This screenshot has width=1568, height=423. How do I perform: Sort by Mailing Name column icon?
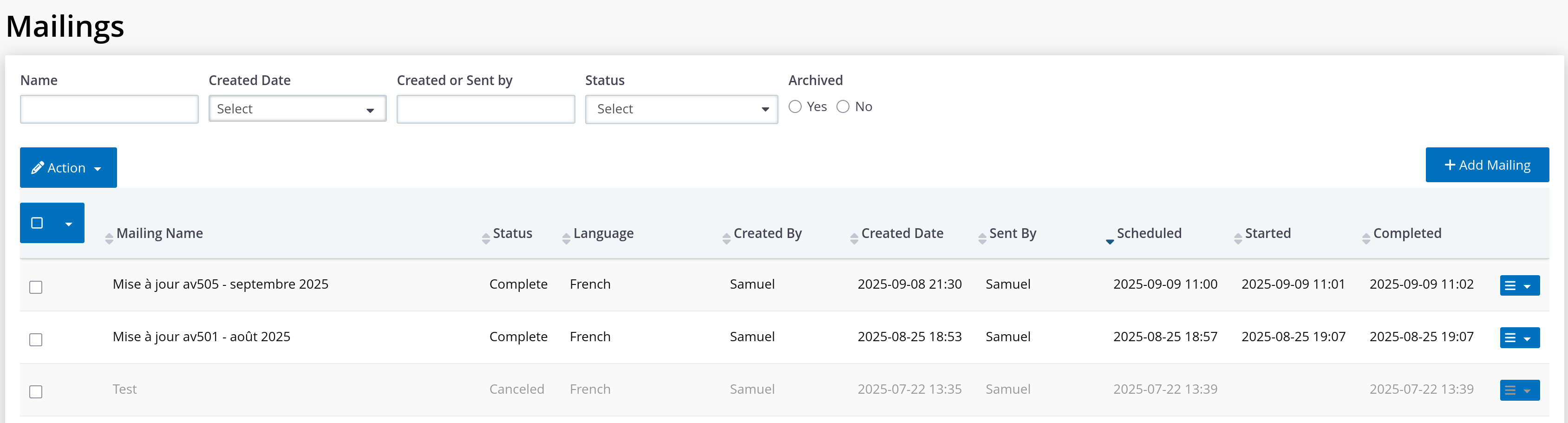[109, 239]
